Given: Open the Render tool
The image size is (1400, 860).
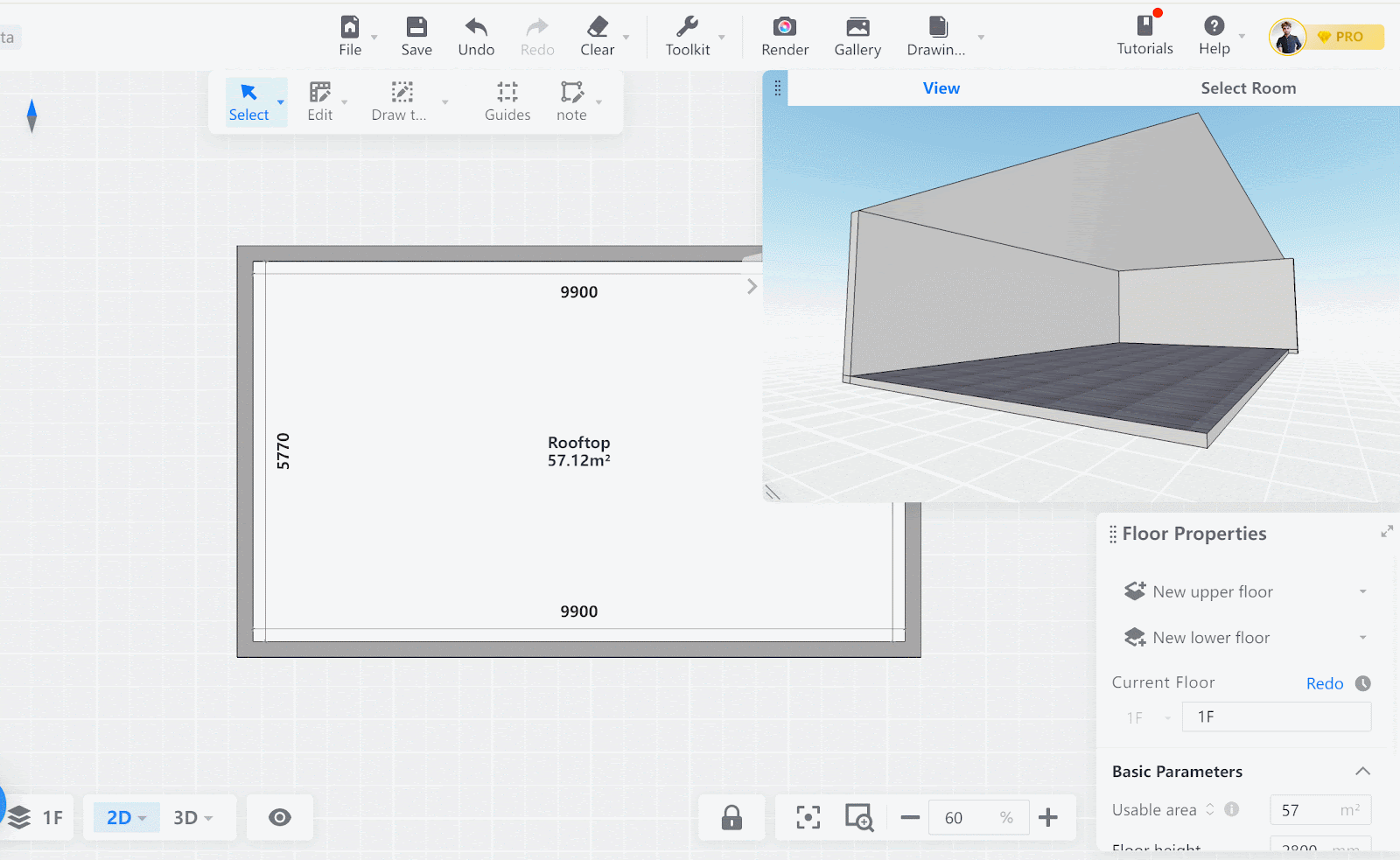Looking at the screenshot, I should (785, 36).
